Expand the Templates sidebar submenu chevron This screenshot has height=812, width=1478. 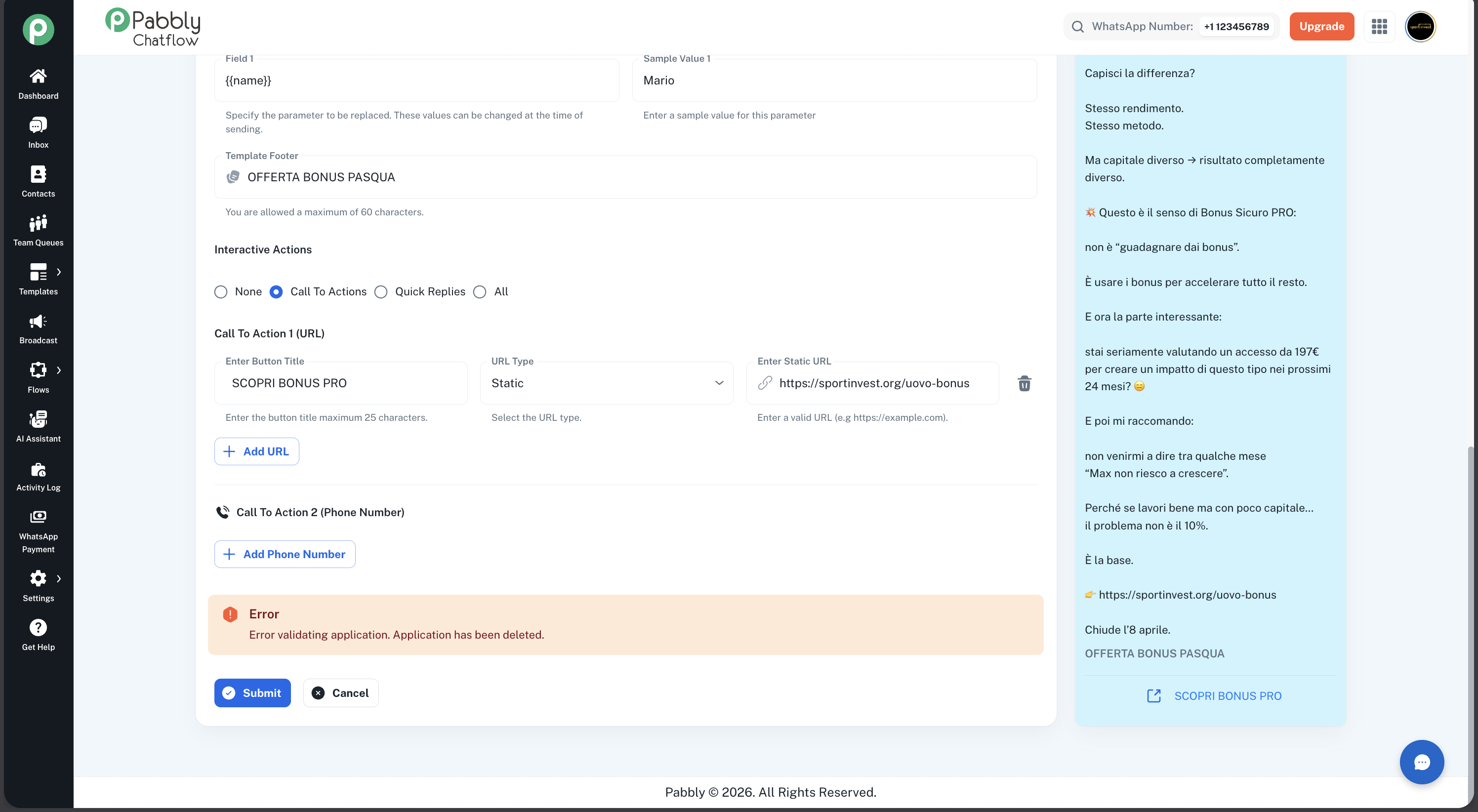pos(58,272)
